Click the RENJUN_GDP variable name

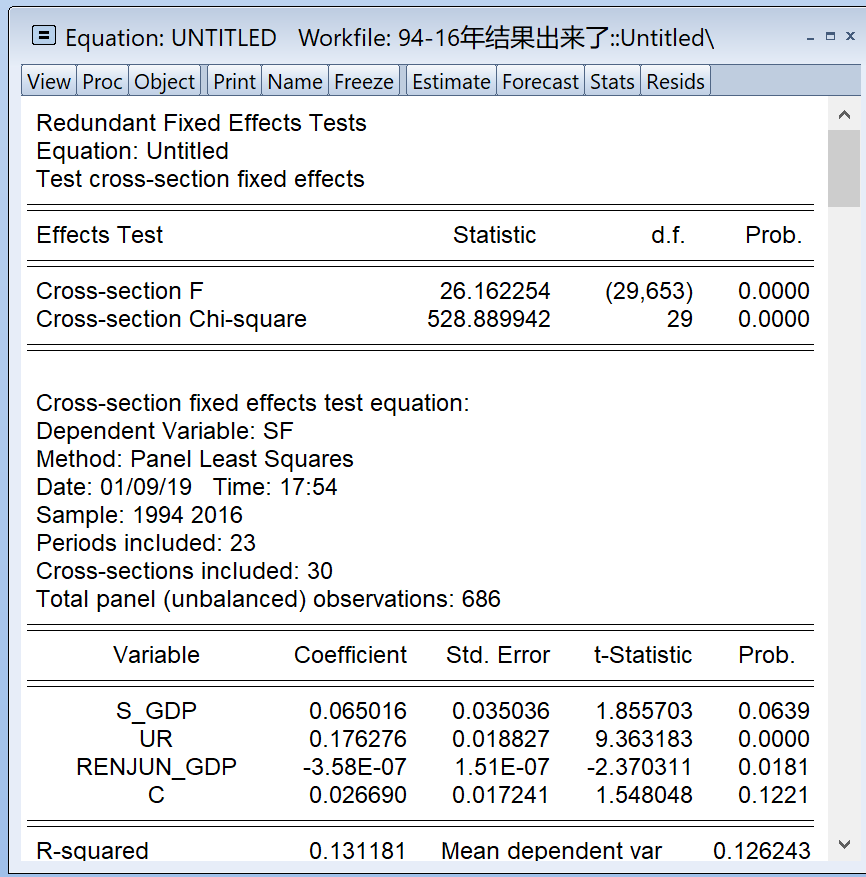click(156, 767)
